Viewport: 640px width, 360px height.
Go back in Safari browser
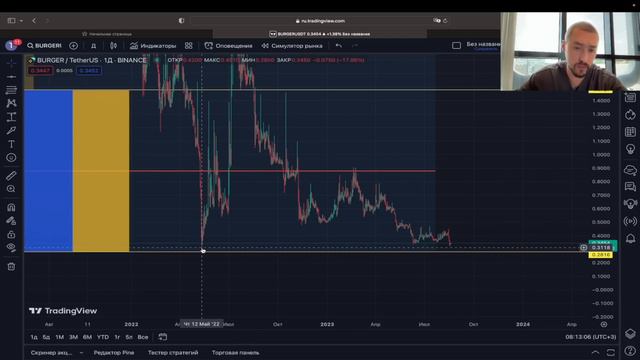(34, 20)
